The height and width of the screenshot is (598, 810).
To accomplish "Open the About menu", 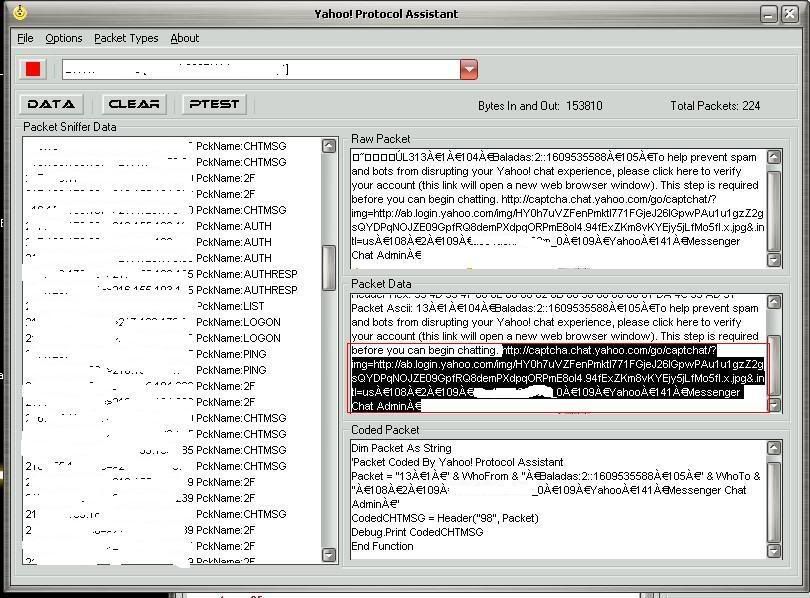I will click(184, 38).
